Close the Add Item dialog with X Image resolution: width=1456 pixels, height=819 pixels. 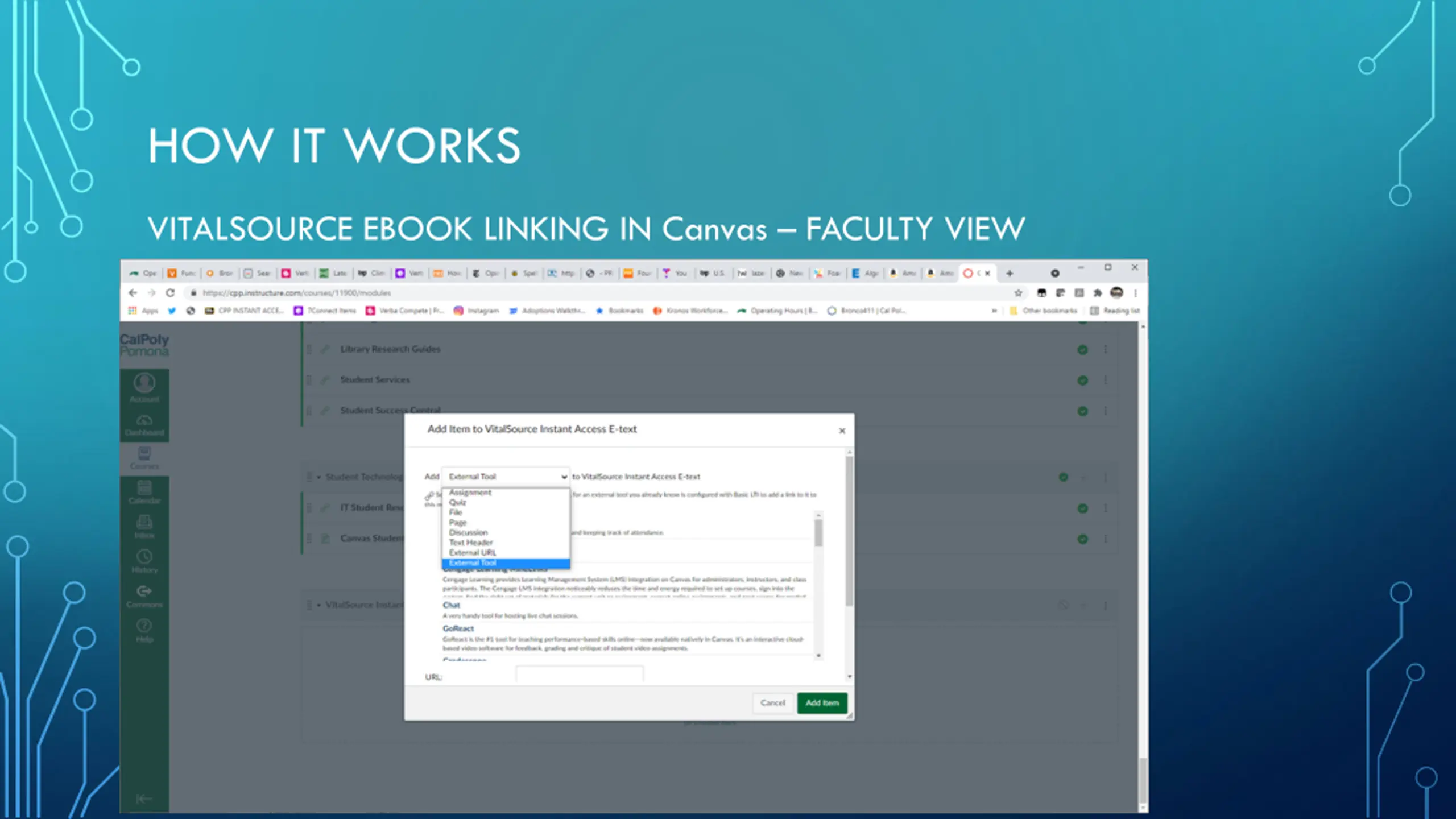842,431
